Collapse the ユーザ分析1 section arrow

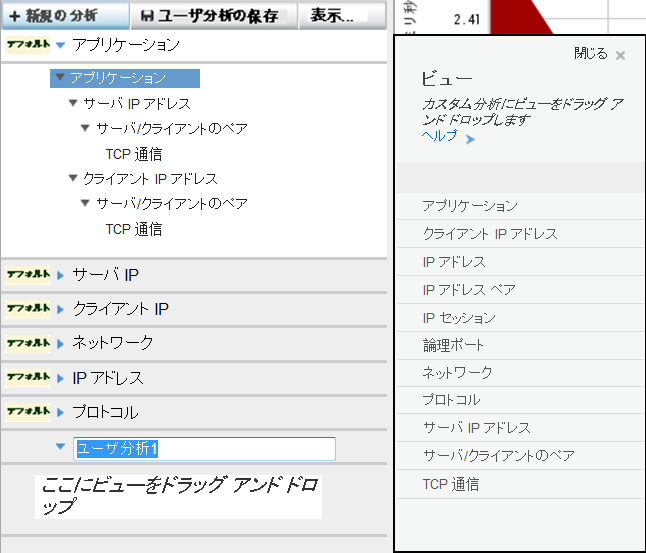(x=61, y=446)
